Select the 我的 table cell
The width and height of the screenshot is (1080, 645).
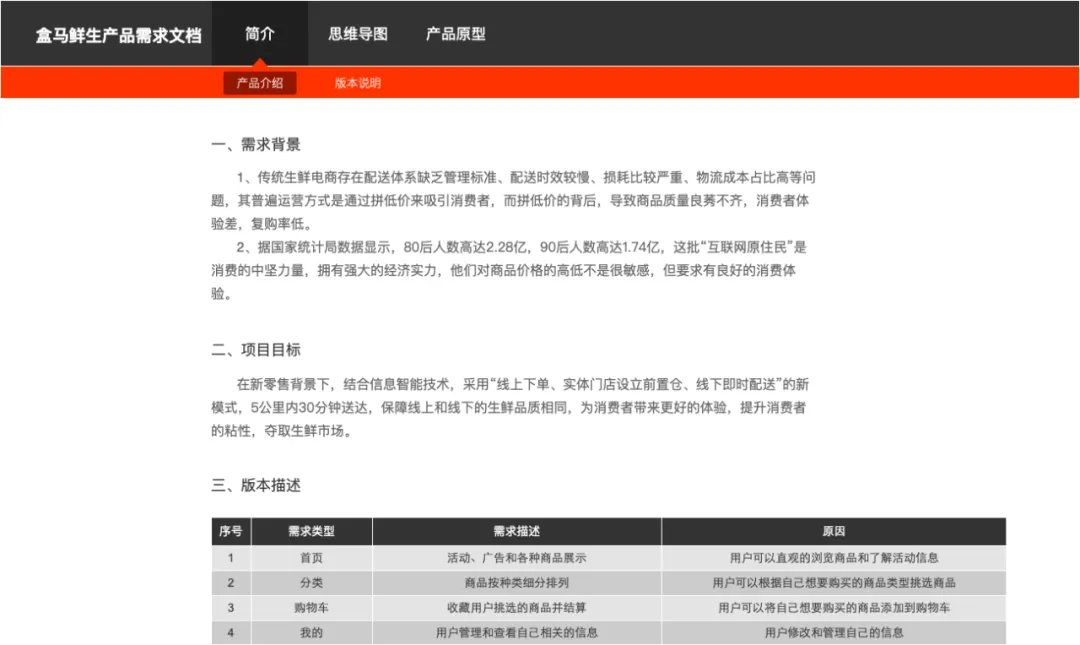click(311, 632)
